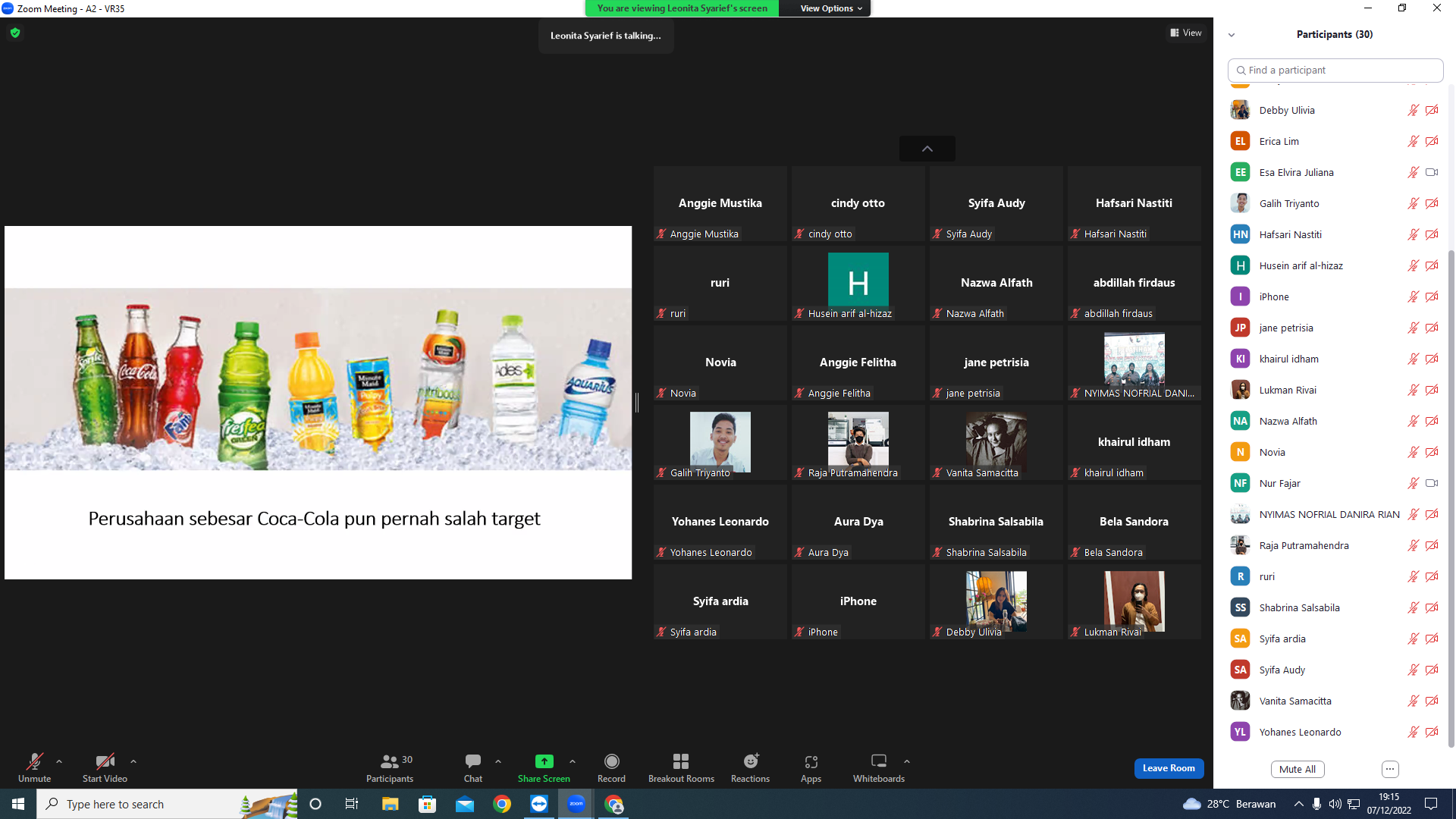Open Microsoft Store from the taskbar
This screenshot has width=1456, height=819.
(x=428, y=804)
